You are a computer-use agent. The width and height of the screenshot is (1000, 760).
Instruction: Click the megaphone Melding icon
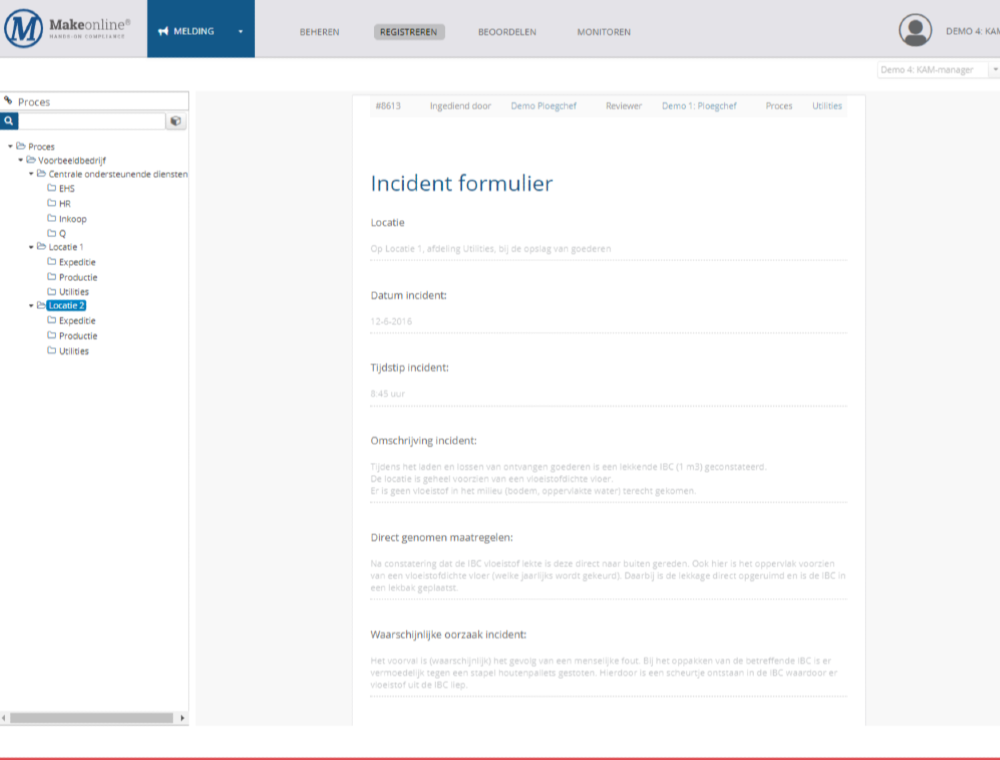pos(163,31)
